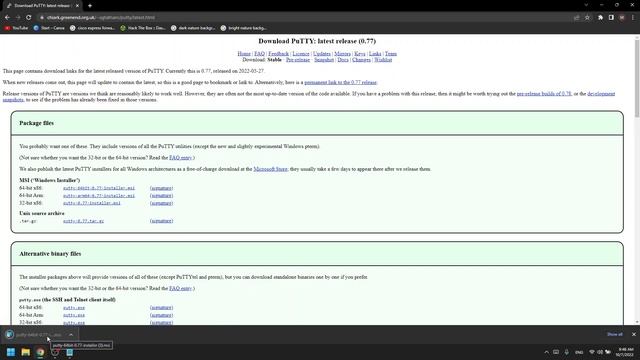Click the browser forward arrow
Viewport: 640px width, 360px height.
pos(18,18)
